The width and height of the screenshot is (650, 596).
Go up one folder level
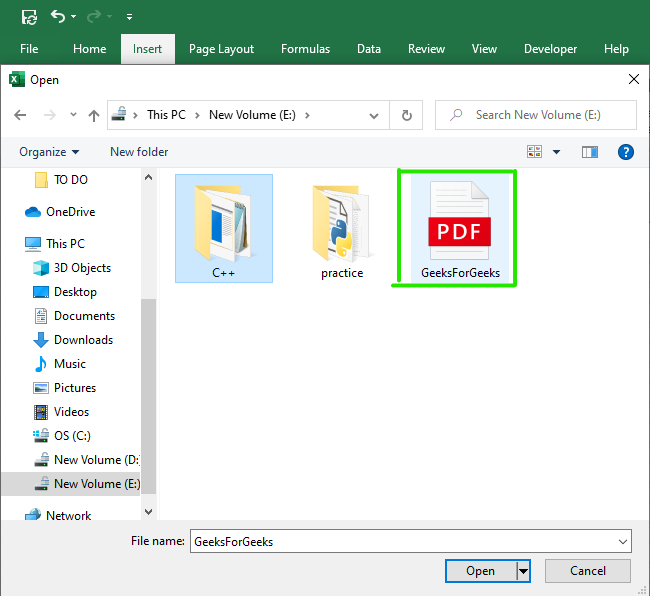94,115
